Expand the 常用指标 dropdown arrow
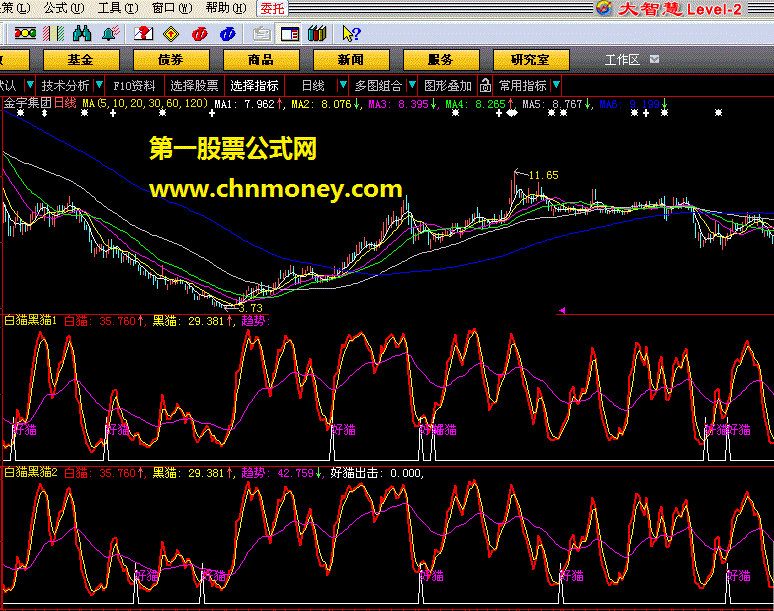774x611 pixels. [x=556, y=85]
